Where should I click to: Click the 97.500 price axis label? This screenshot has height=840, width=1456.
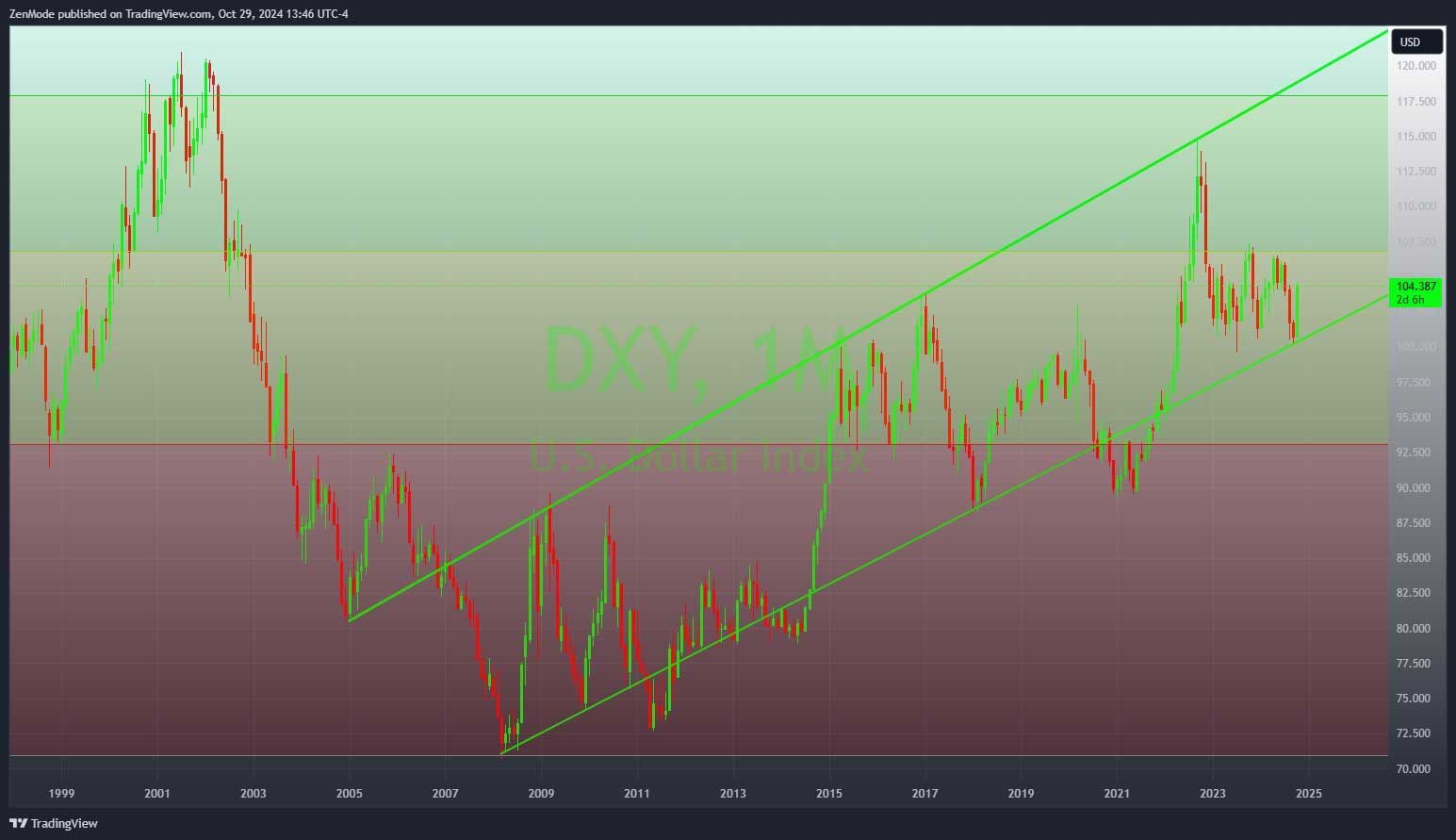pyautogui.click(x=1414, y=383)
